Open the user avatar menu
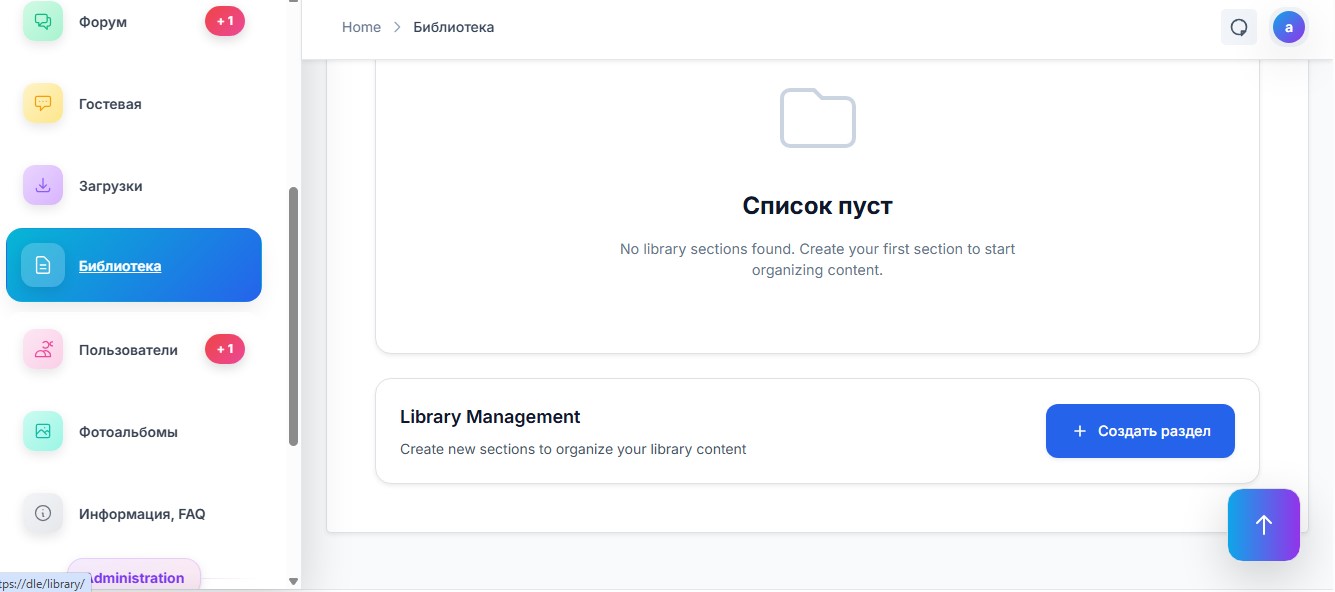The height and width of the screenshot is (592, 1335). [1288, 27]
